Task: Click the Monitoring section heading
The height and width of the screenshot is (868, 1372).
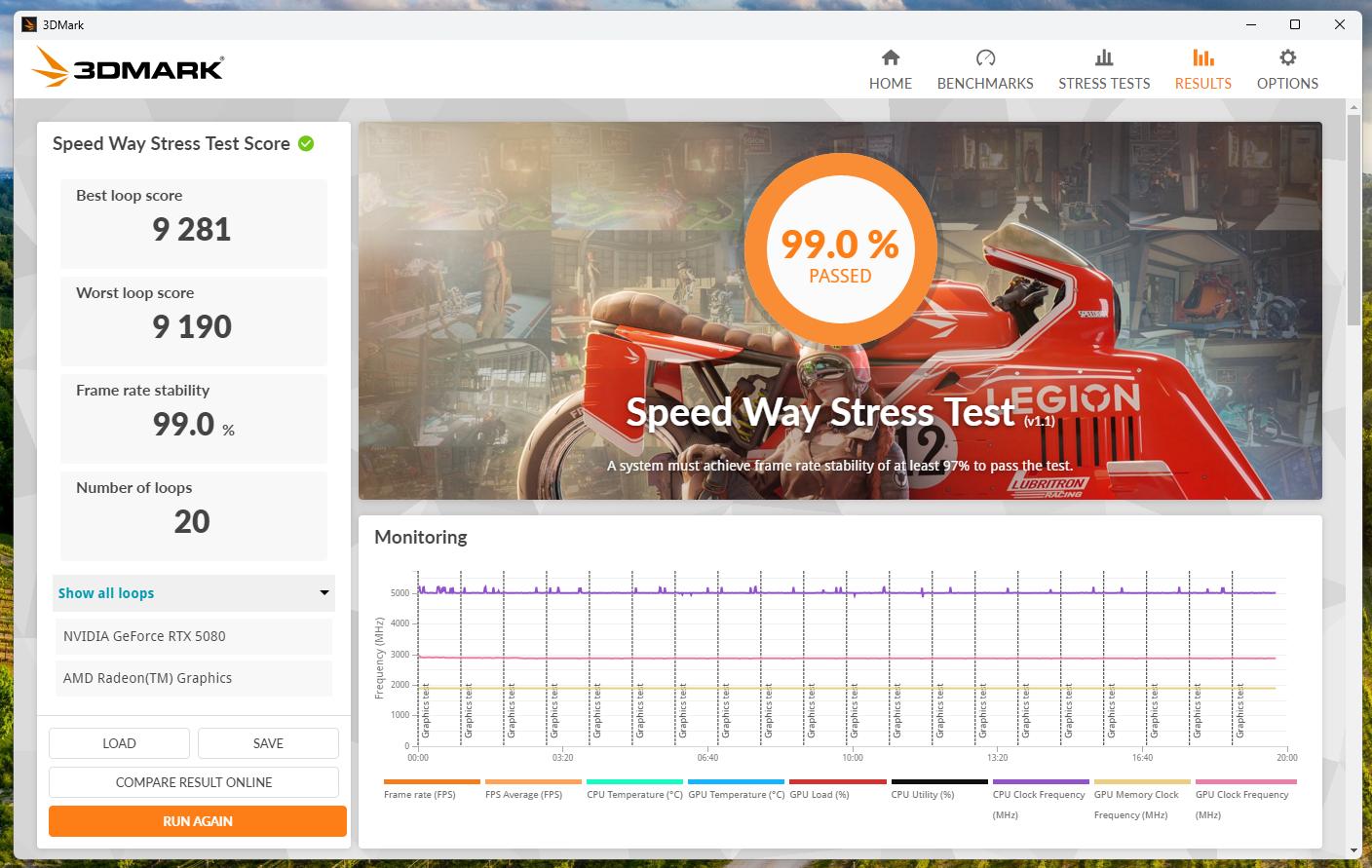Action: click(421, 537)
